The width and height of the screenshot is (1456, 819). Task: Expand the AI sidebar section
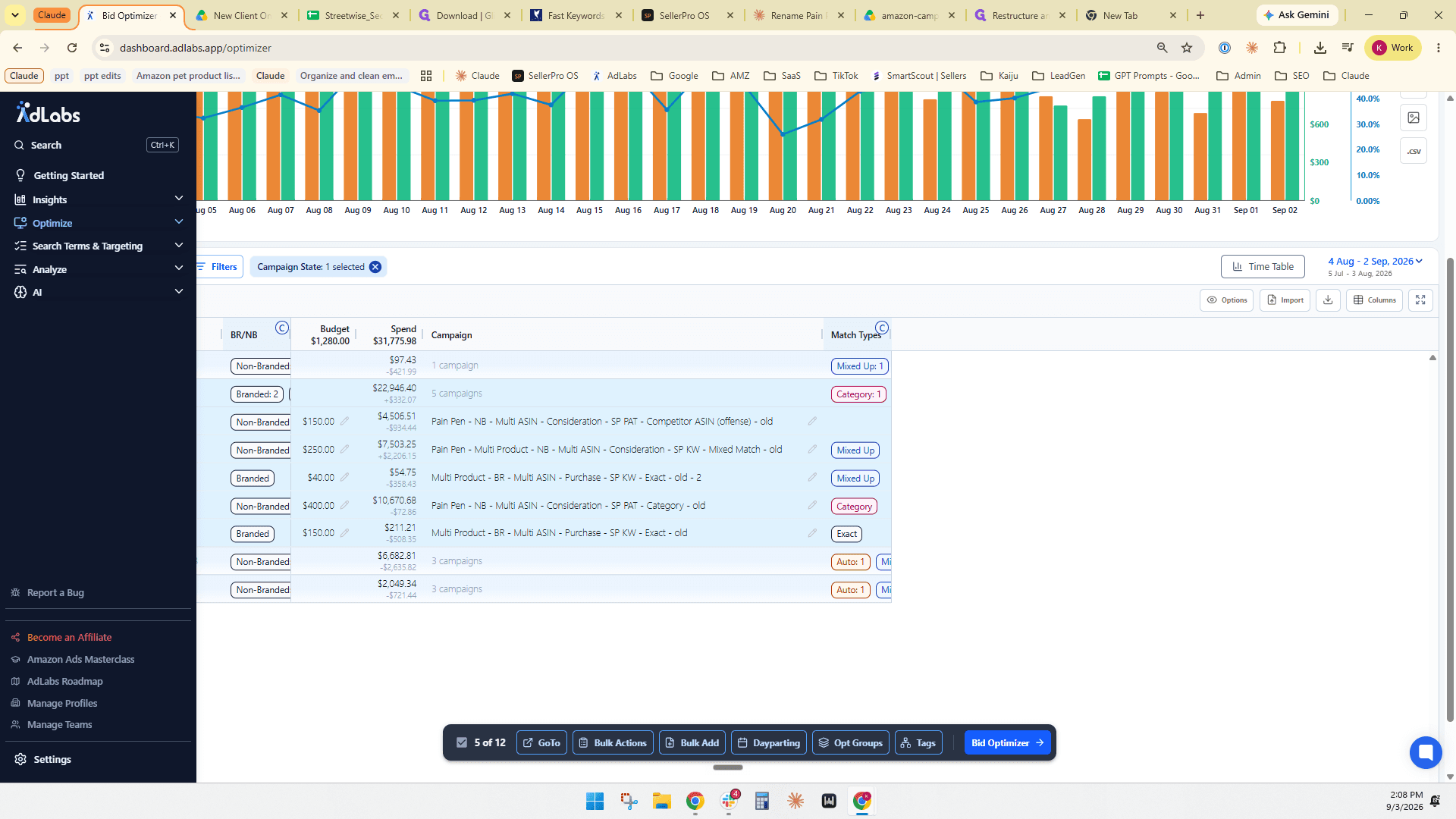click(99, 292)
